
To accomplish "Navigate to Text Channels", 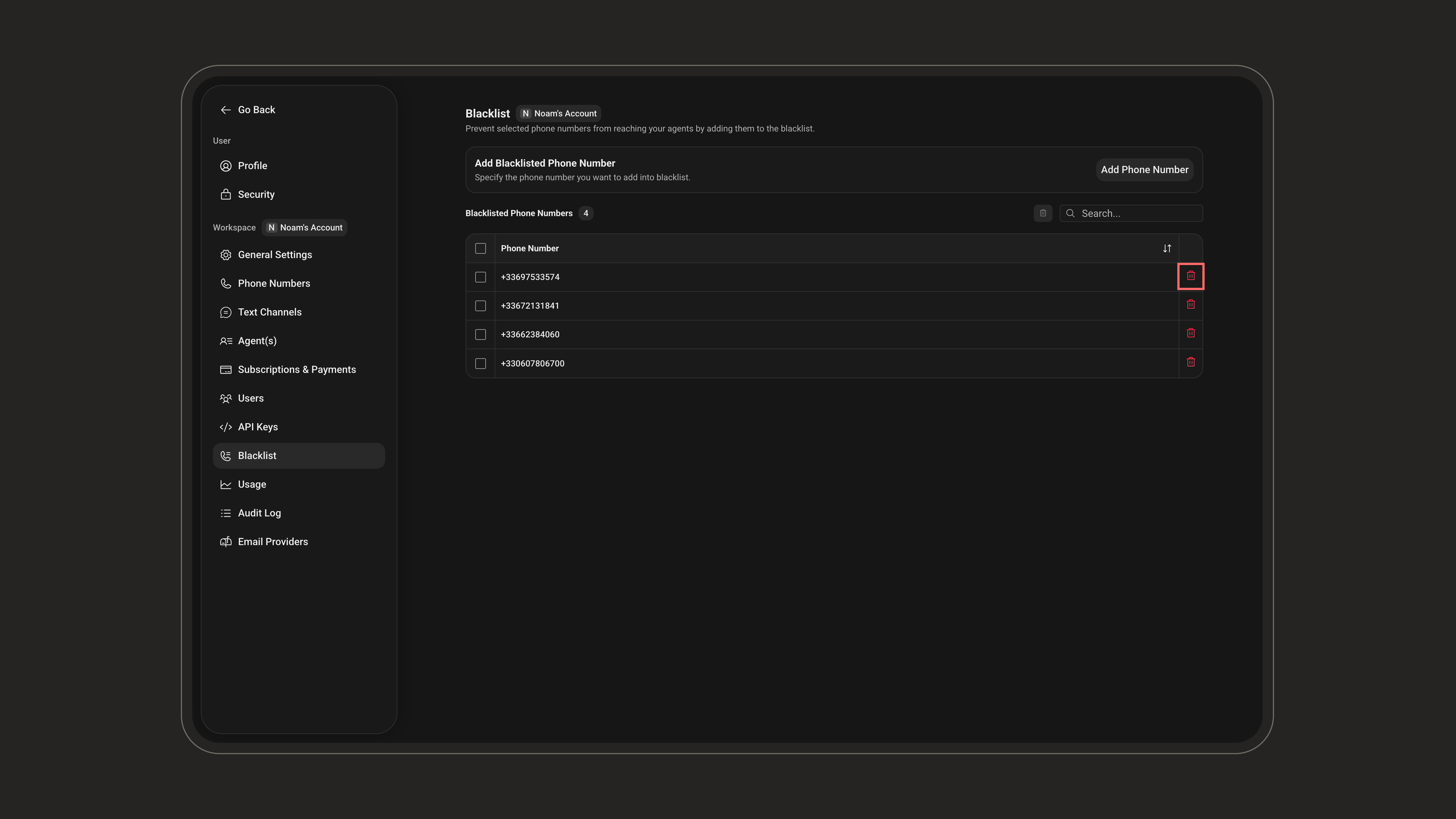I will [x=298, y=312].
